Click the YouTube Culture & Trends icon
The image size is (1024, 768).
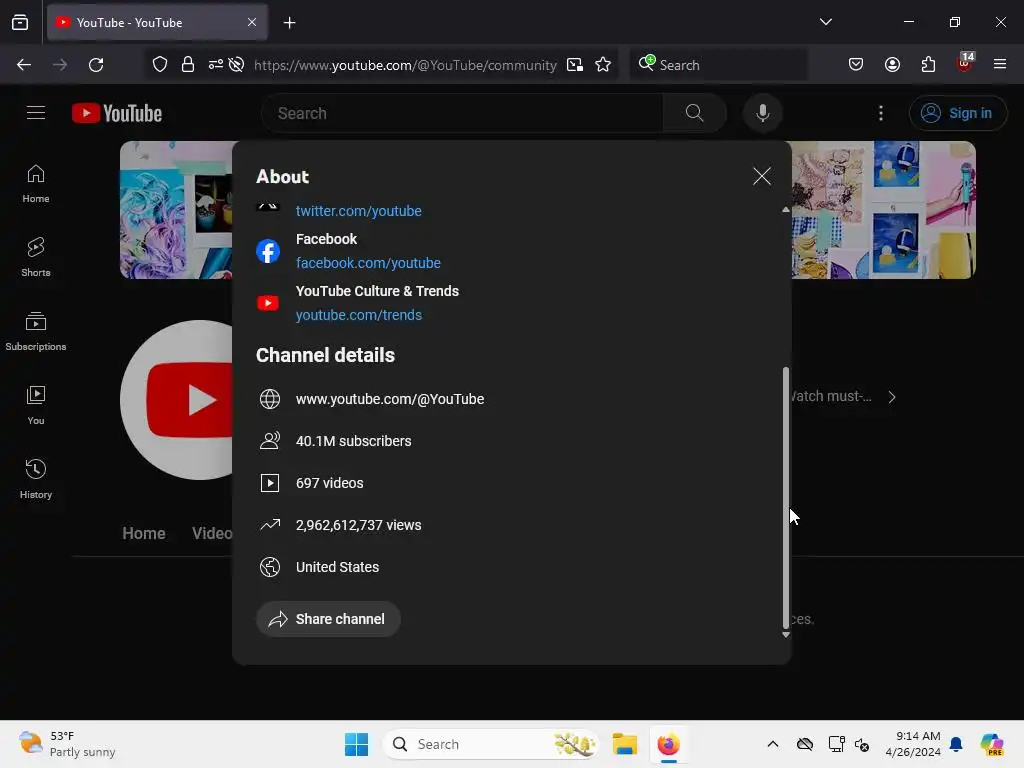click(268, 303)
